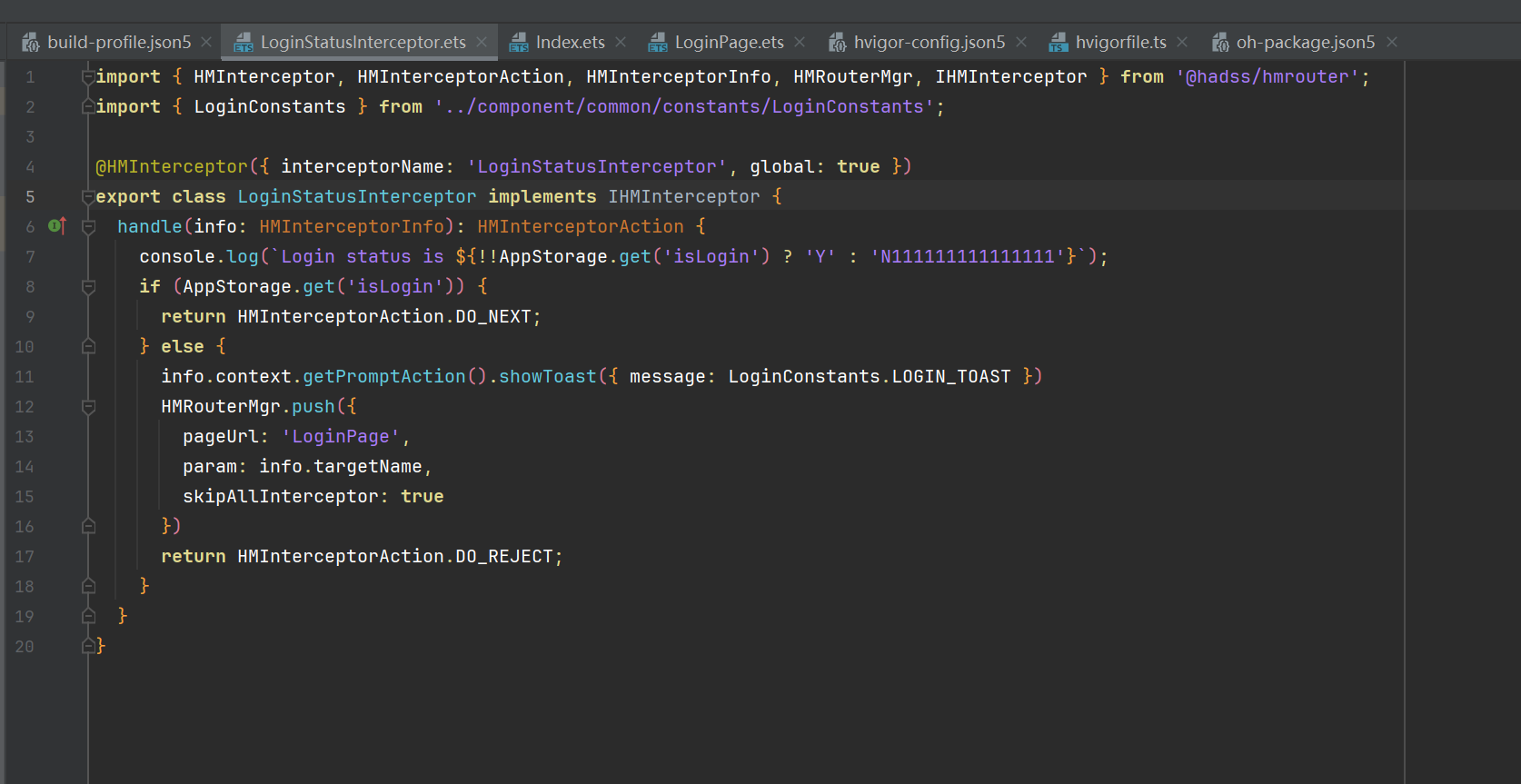Click fold end marker on line 19
1521x784 pixels.
88,616
